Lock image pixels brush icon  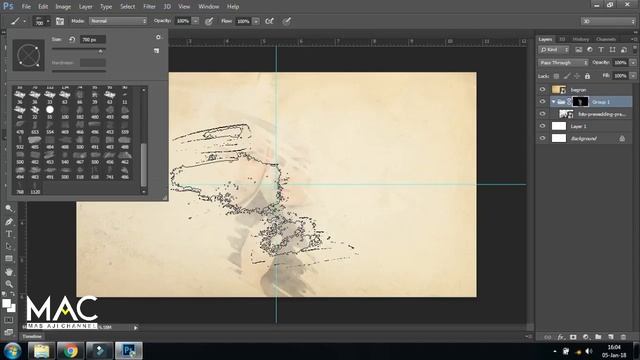click(567, 76)
